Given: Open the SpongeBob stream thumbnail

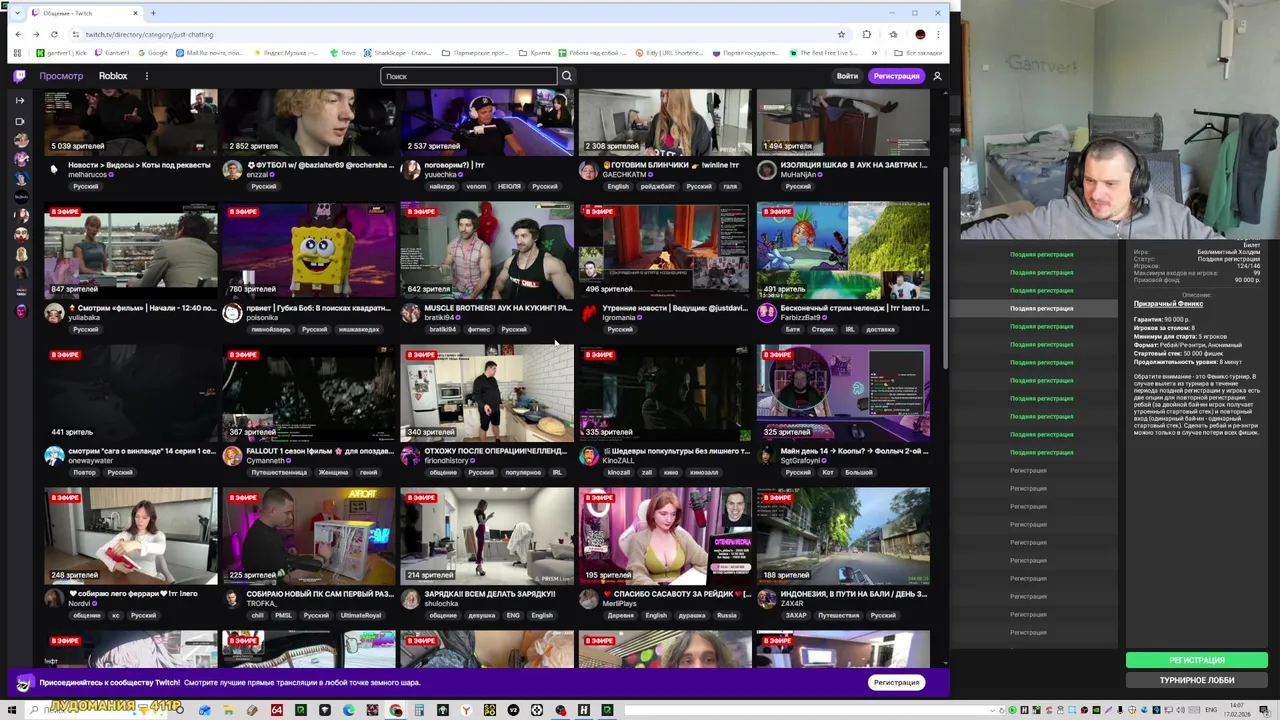Looking at the screenshot, I should point(309,250).
